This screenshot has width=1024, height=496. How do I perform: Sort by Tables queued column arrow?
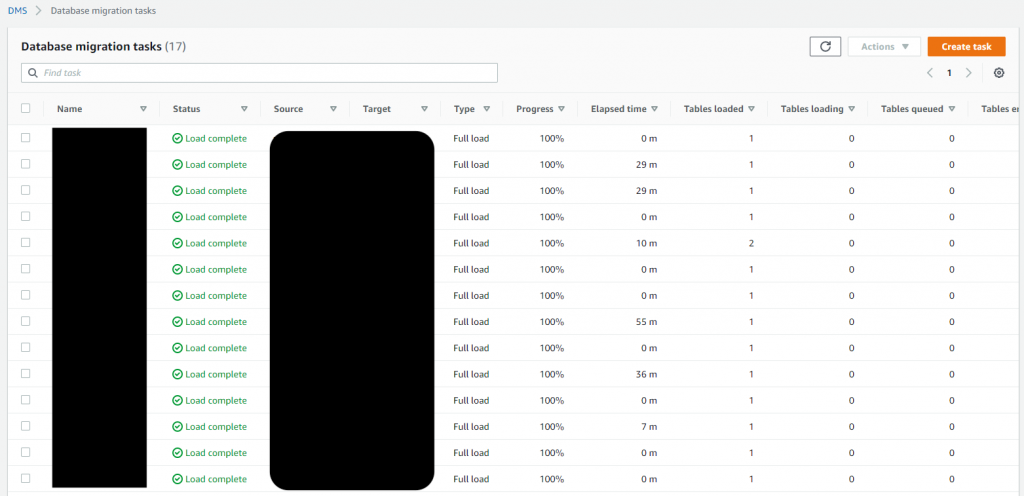(x=952, y=109)
